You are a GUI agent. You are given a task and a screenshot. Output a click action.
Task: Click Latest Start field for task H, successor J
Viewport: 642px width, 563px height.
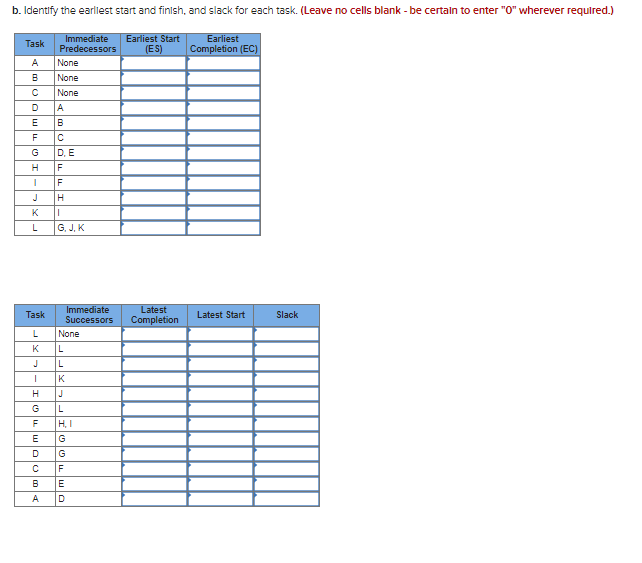tap(221, 394)
